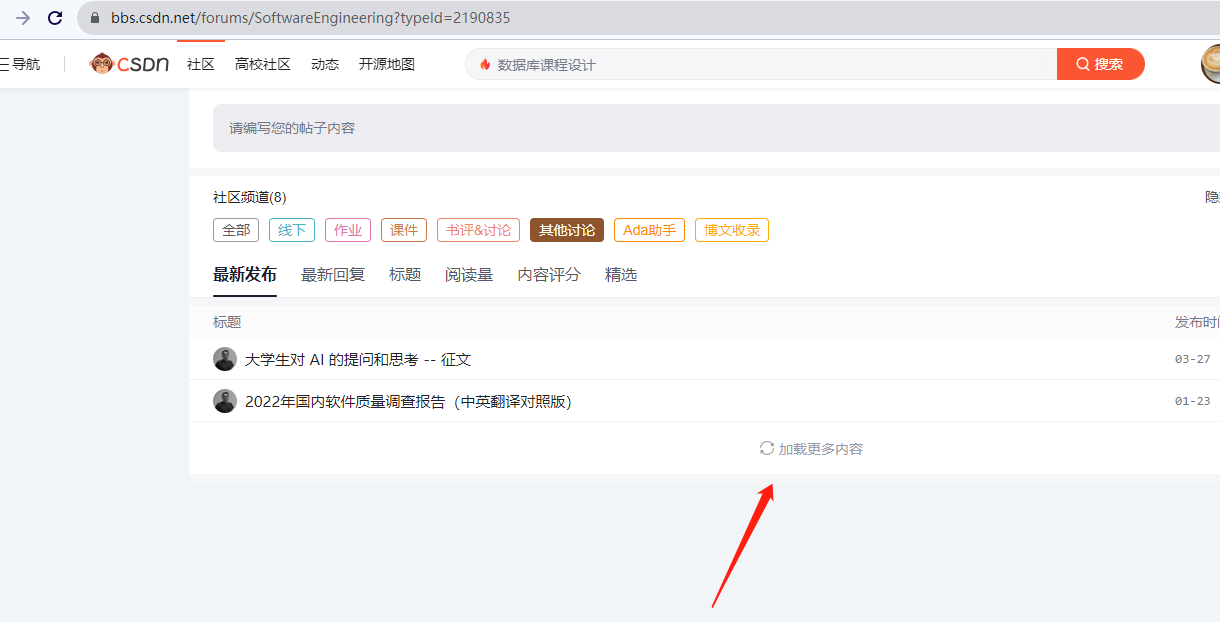Click the orange 搜索 button
1220x622 pixels.
click(1100, 64)
